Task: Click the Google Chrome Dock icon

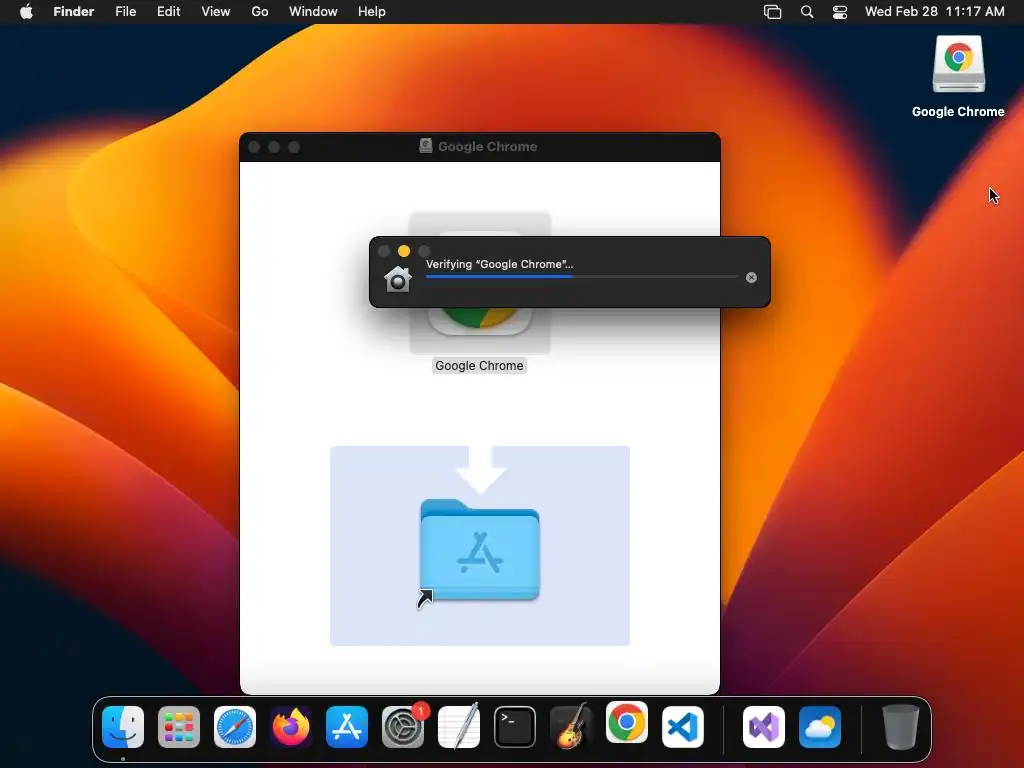Action: [627, 722]
